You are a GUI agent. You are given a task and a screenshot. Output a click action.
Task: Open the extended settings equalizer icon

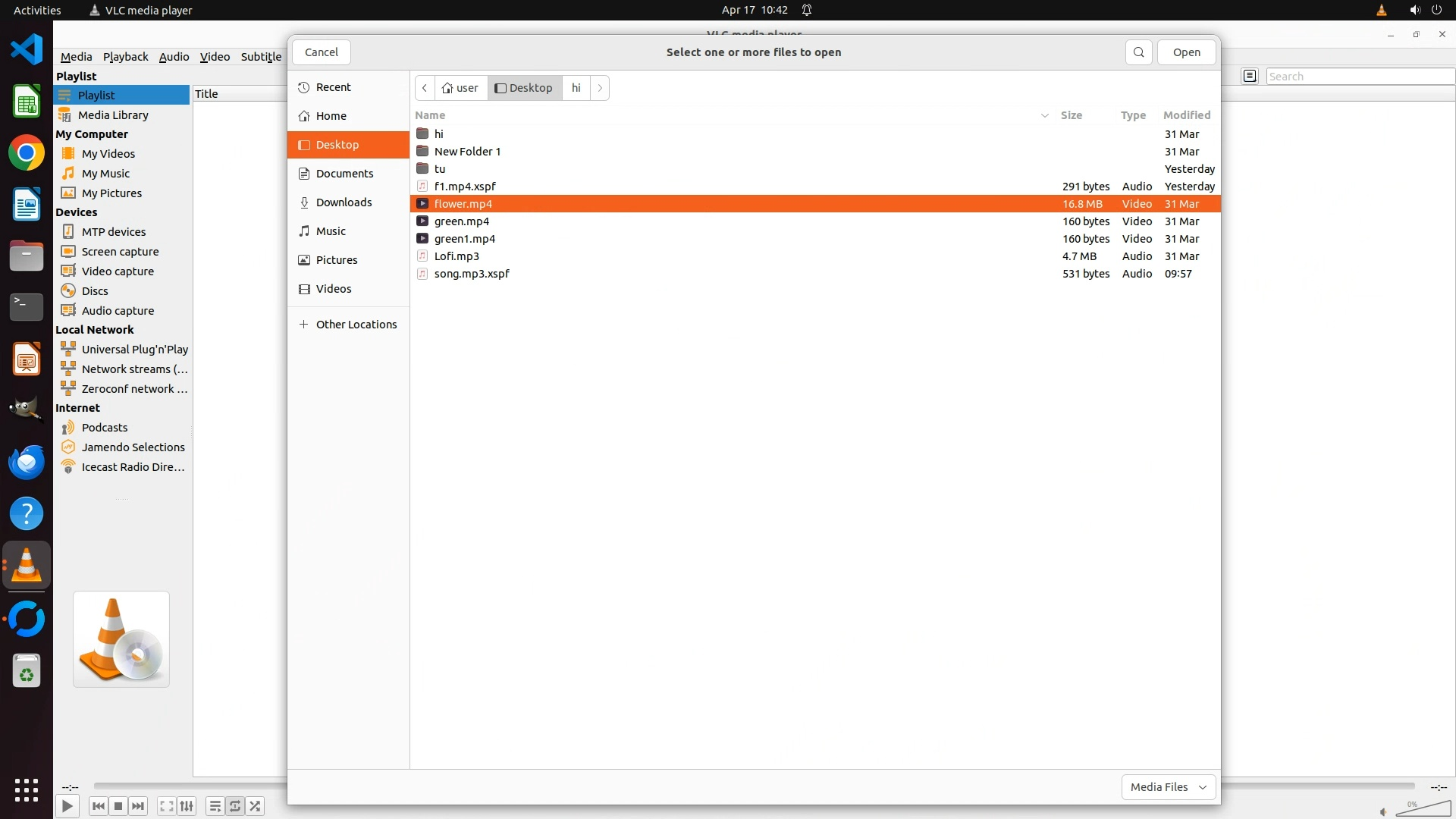(x=187, y=806)
